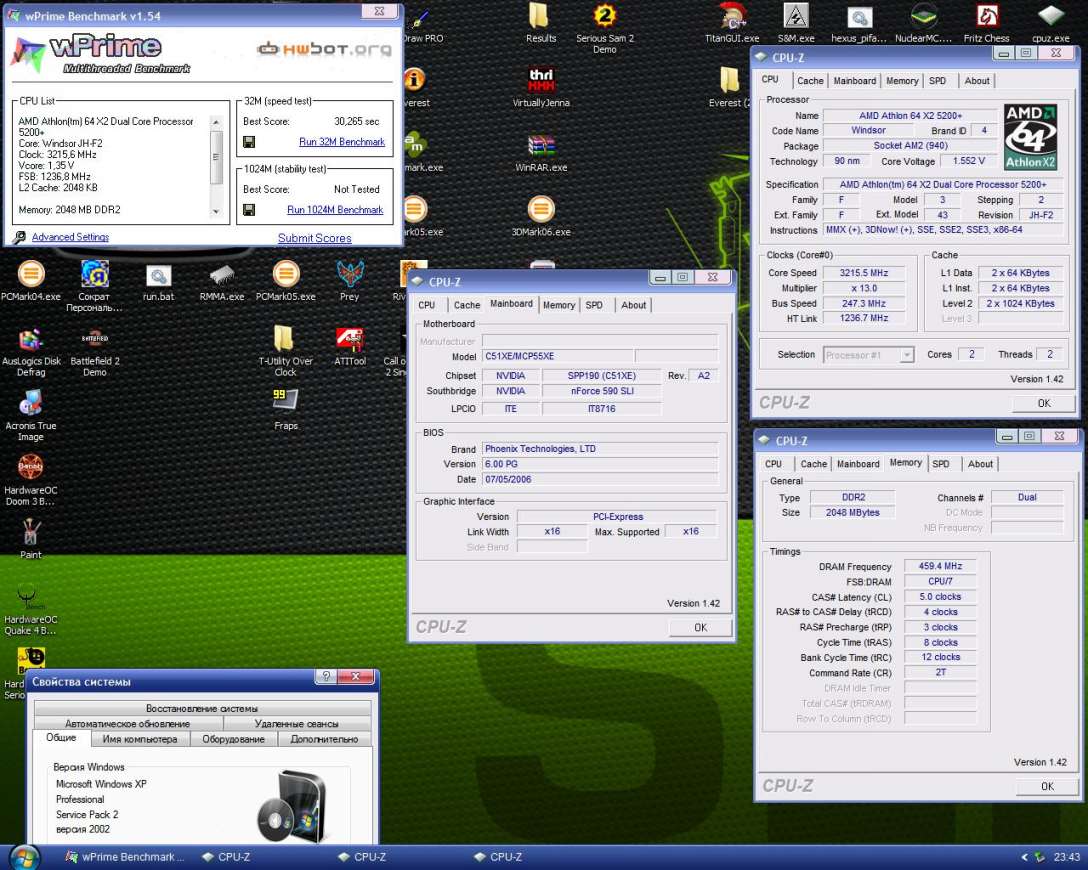This screenshot has width=1088, height=870.
Task: Select SPD tab in CPU-Z memory window
Action: 940,464
